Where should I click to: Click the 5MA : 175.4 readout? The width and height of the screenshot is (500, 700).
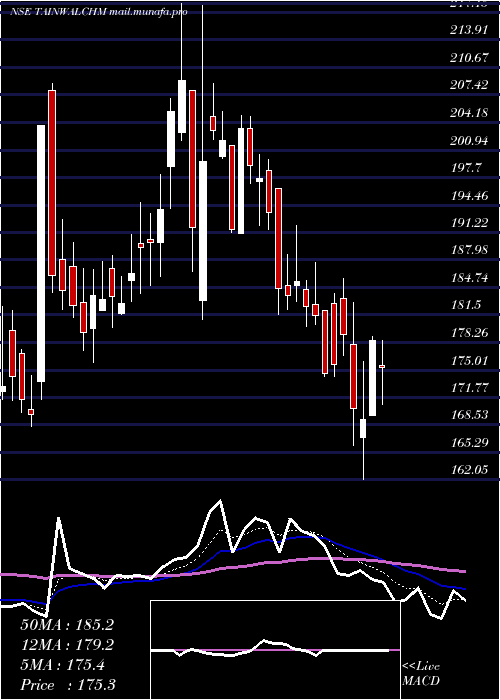(63, 665)
